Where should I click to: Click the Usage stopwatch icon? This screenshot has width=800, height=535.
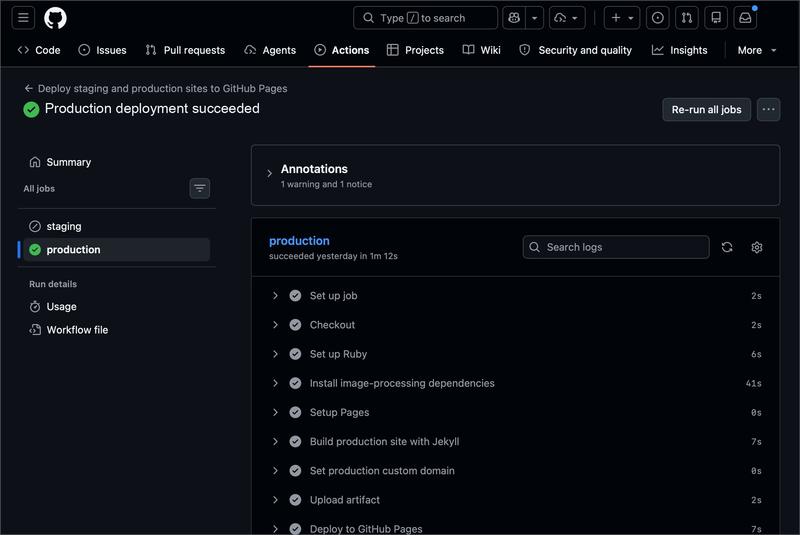[35, 307]
